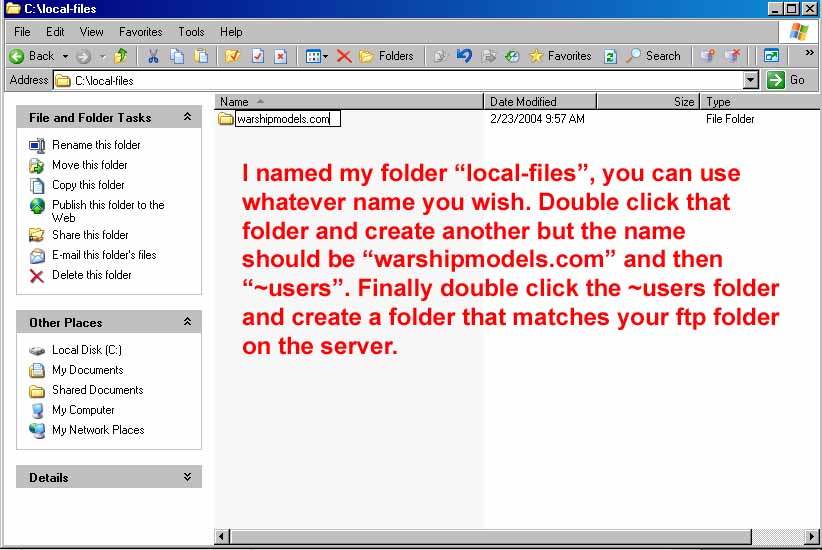Viewport: 822px width, 550px height.
Task: Click the Paste clipboard icon
Action: (x=201, y=56)
